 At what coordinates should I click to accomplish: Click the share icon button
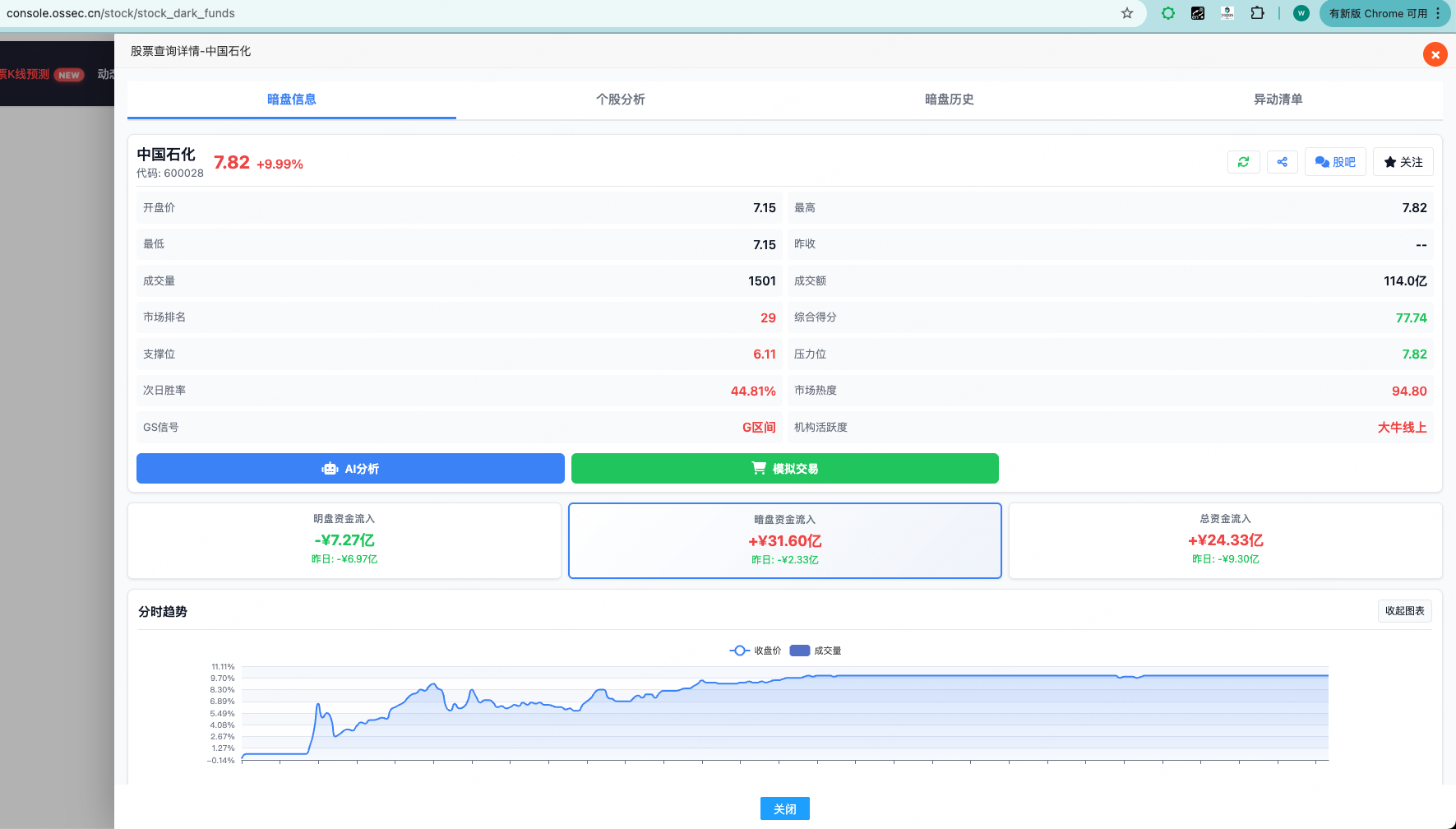[1283, 162]
